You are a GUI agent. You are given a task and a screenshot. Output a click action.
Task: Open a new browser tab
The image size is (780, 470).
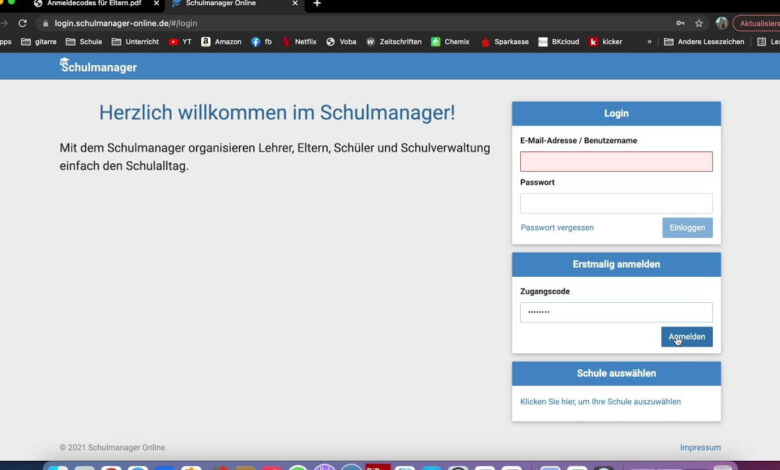coord(317,3)
